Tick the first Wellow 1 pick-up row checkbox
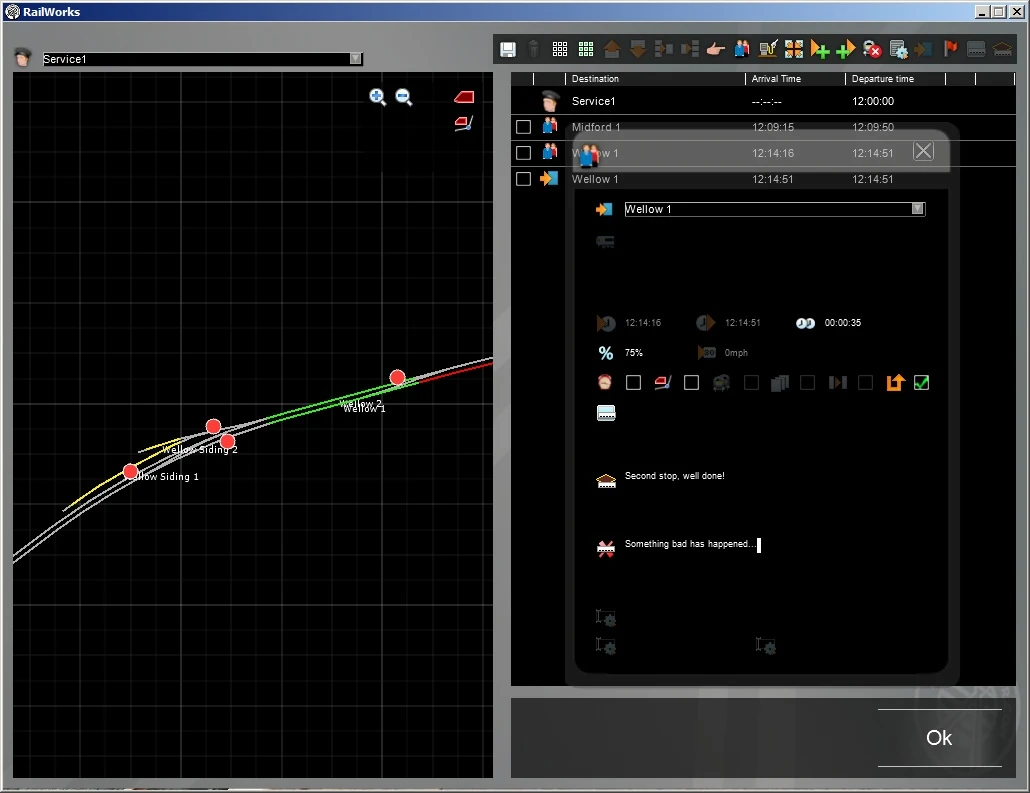The image size is (1030, 793). (524, 153)
